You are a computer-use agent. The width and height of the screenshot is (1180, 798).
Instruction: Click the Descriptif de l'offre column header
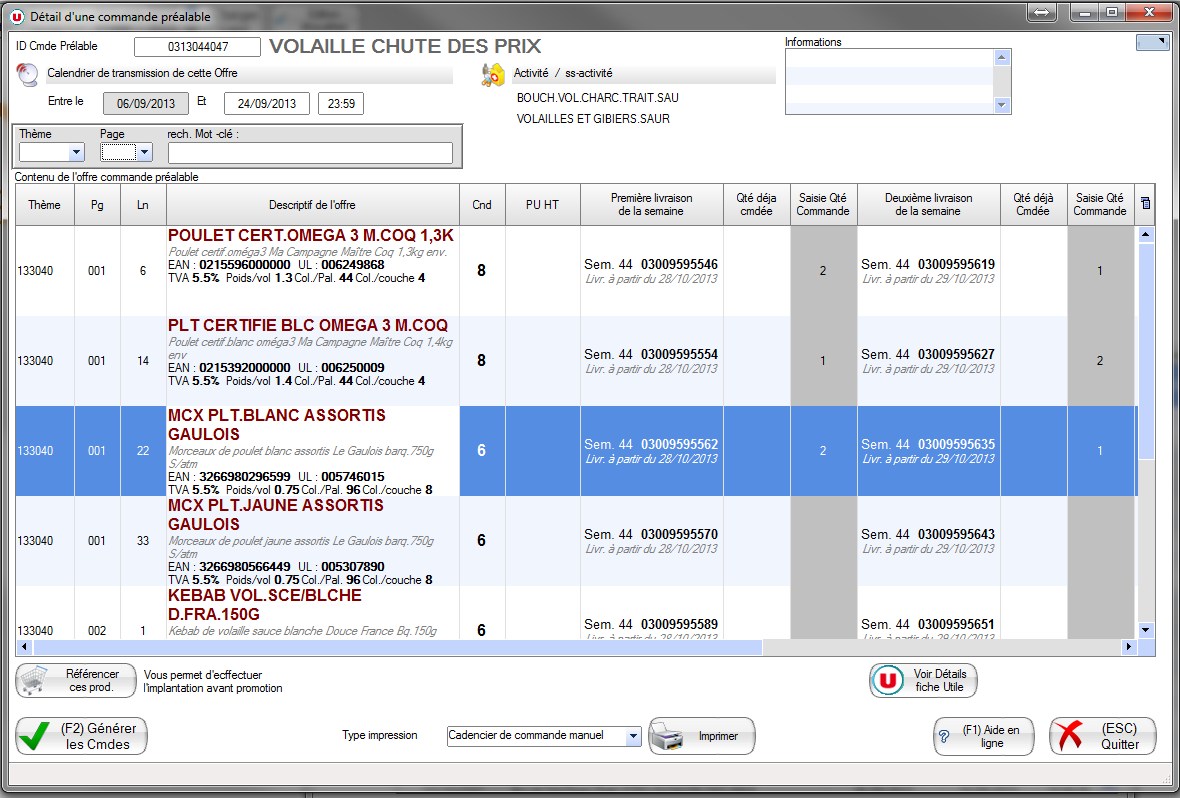coord(312,204)
